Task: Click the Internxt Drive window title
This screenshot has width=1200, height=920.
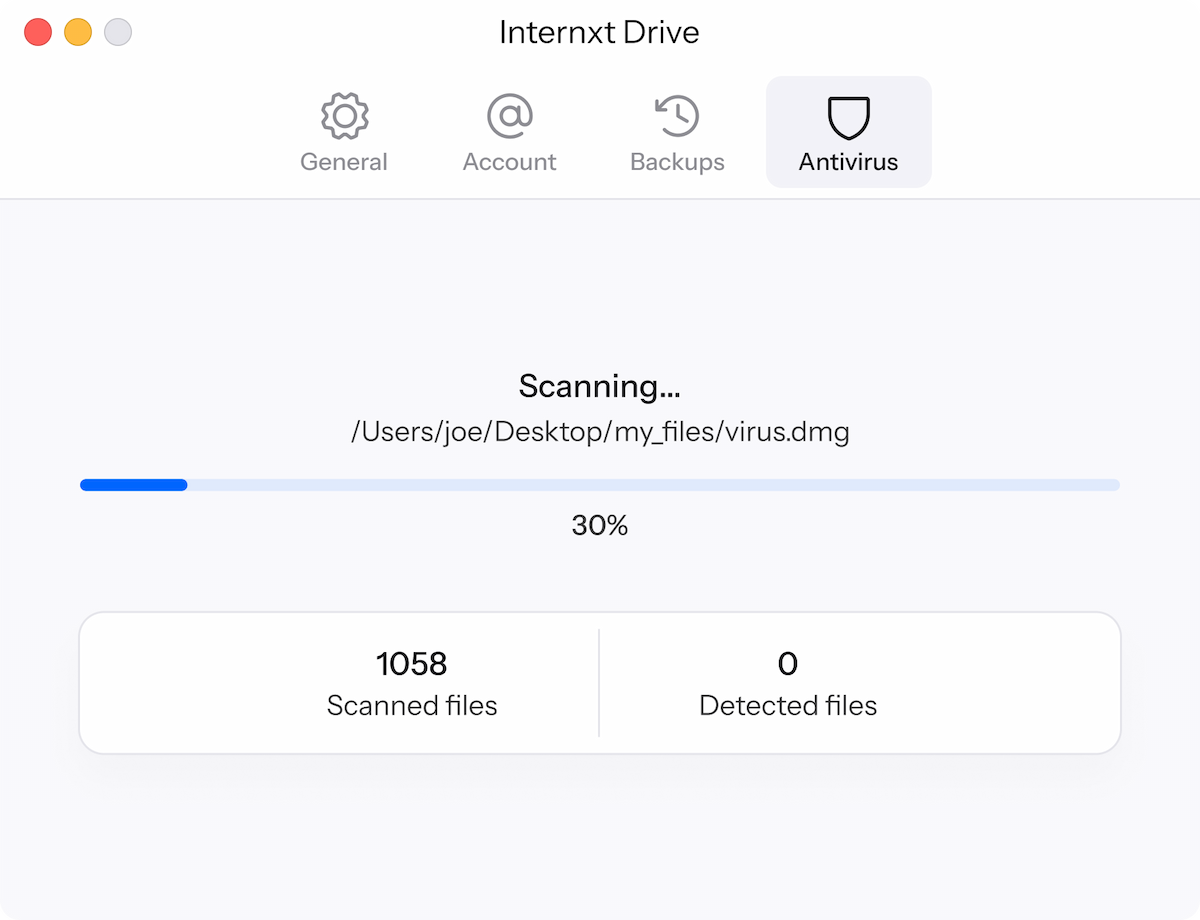Action: (x=599, y=32)
